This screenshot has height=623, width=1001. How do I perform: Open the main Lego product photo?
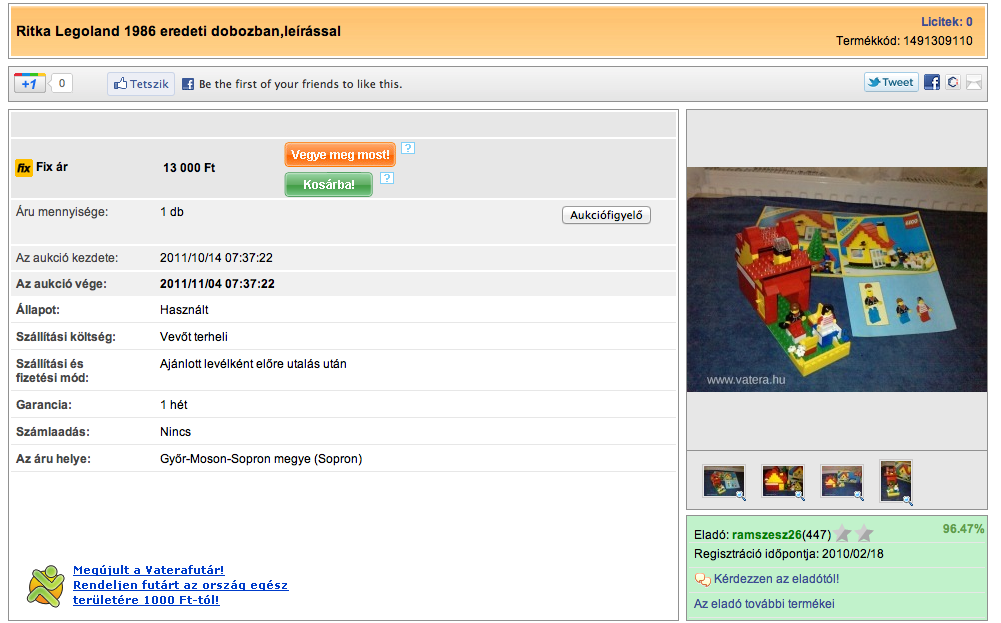click(x=836, y=280)
